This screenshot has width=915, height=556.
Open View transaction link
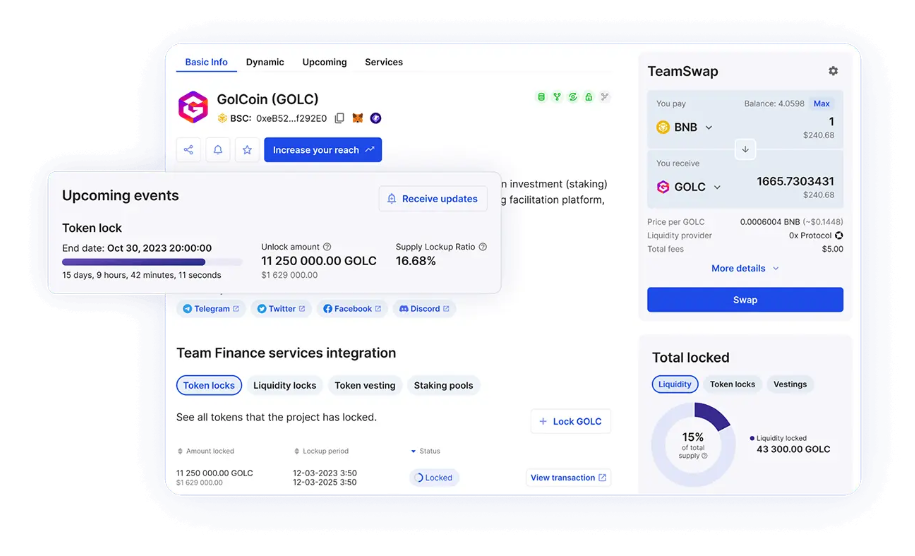568,477
